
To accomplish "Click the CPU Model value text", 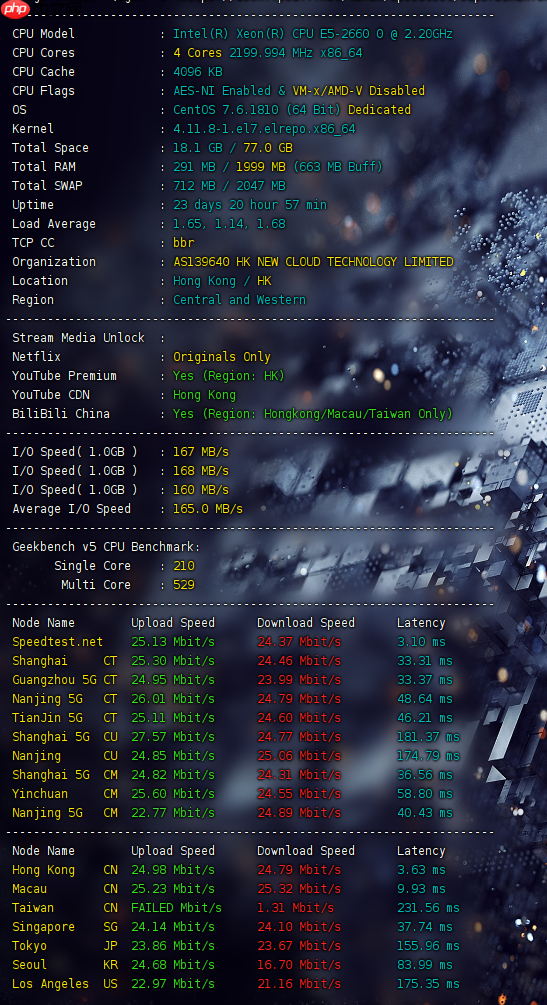I will (313, 34).
